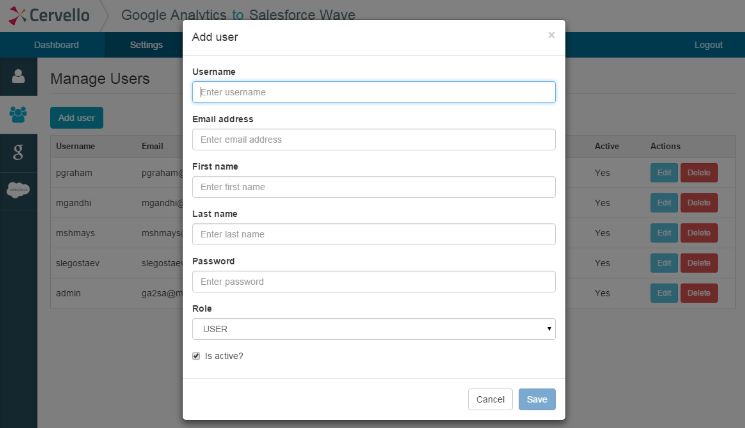
Task: Save the new user
Action: point(537,399)
